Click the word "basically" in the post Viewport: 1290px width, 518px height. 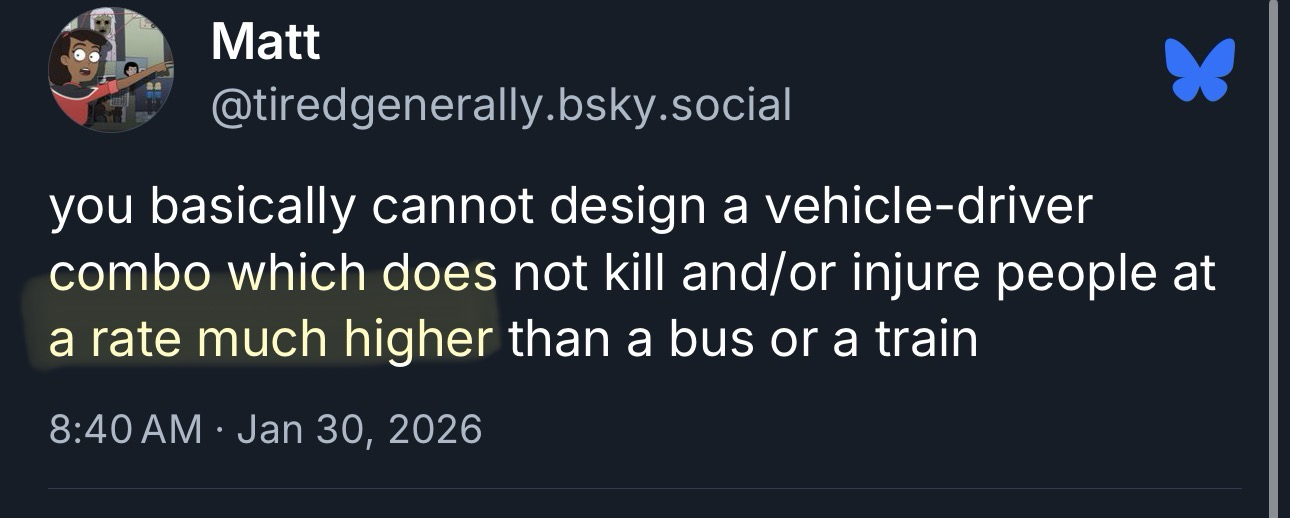pyautogui.click(x=251, y=208)
